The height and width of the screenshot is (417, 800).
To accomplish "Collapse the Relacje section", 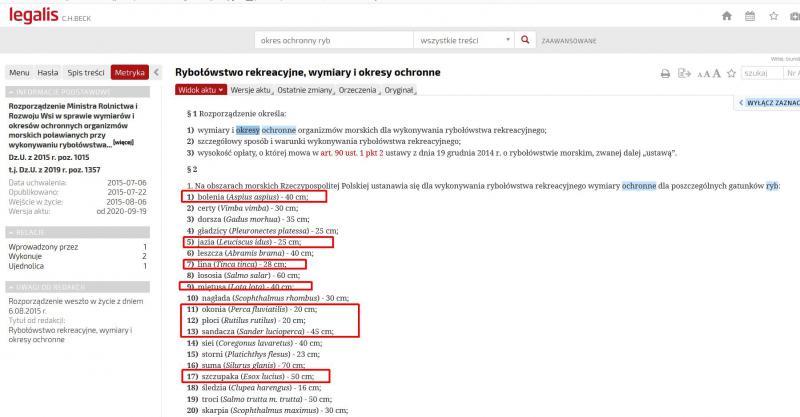I will pyautogui.click(x=77, y=229).
